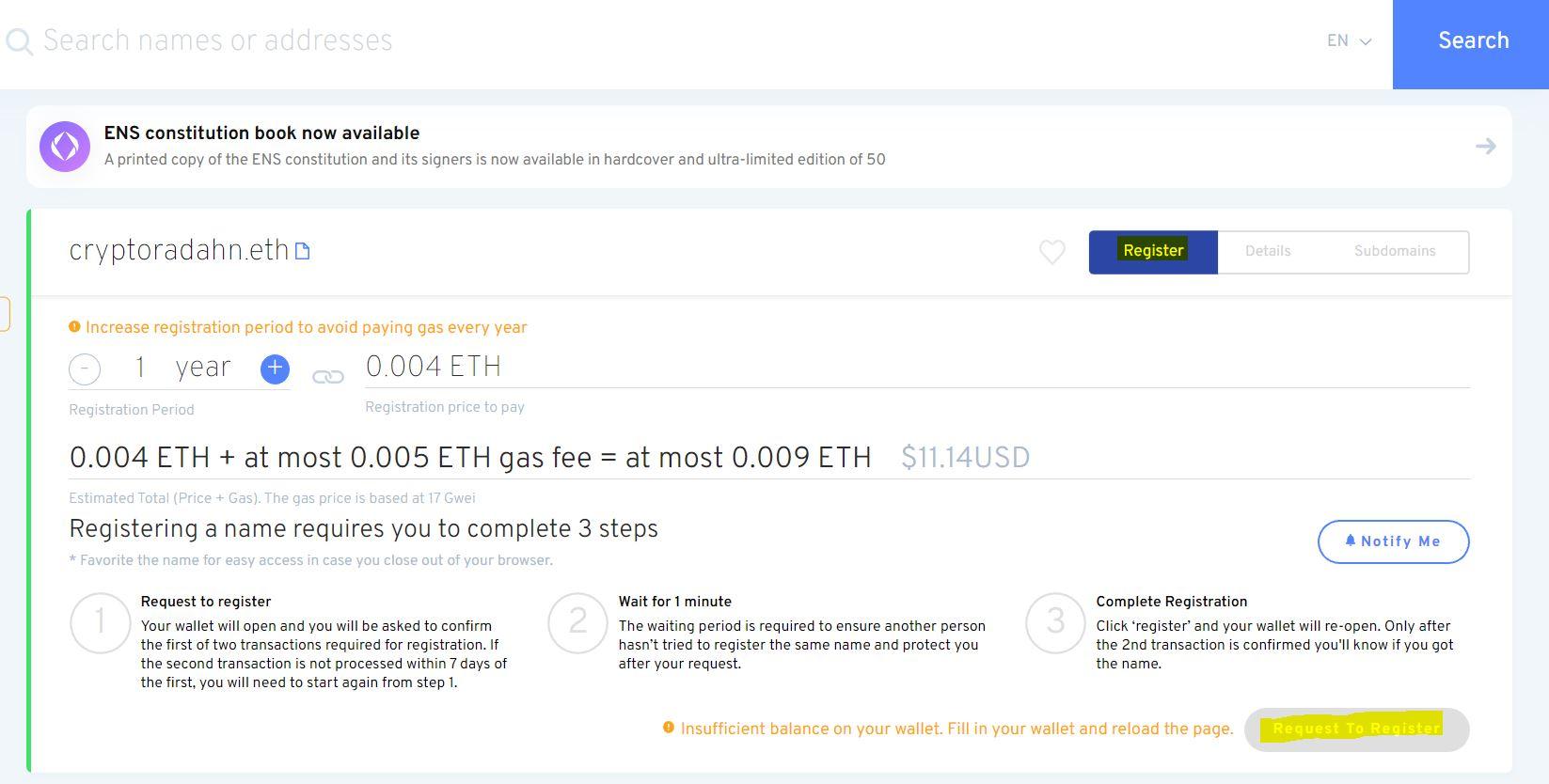The image size is (1549, 784).
Task: Increase registration period with plus button
Action: pos(275,368)
